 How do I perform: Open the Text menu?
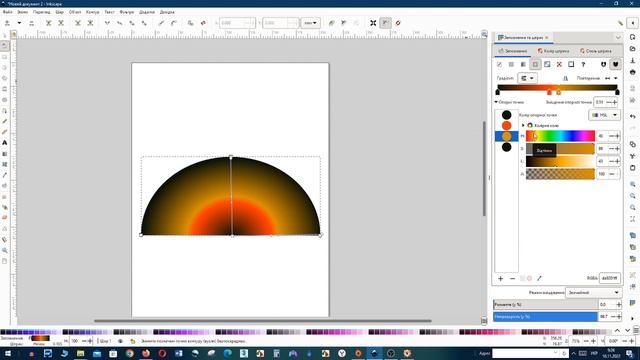[109, 12]
